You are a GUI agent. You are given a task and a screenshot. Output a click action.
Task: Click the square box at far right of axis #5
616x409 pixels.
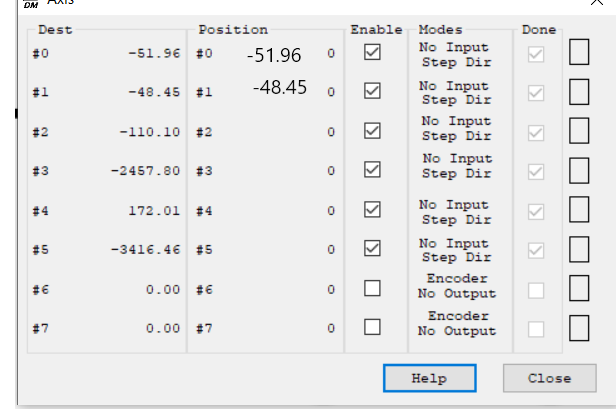click(x=579, y=248)
